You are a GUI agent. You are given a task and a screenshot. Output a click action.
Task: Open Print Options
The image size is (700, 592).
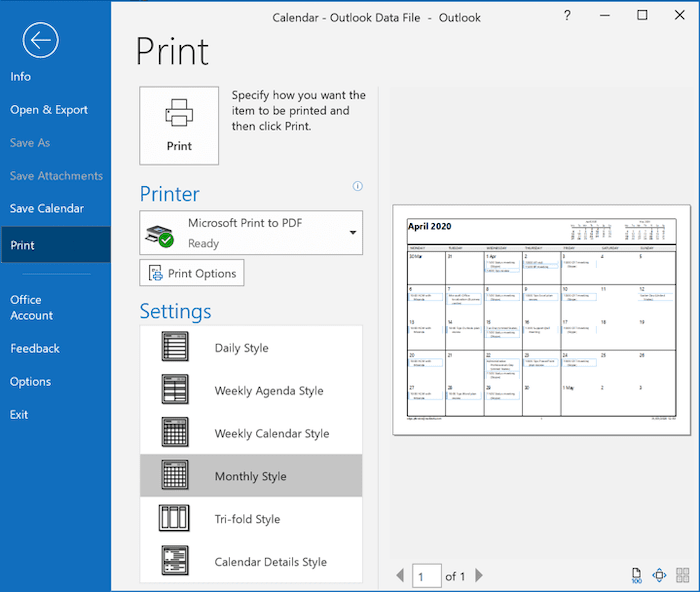[x=192, y=273]
